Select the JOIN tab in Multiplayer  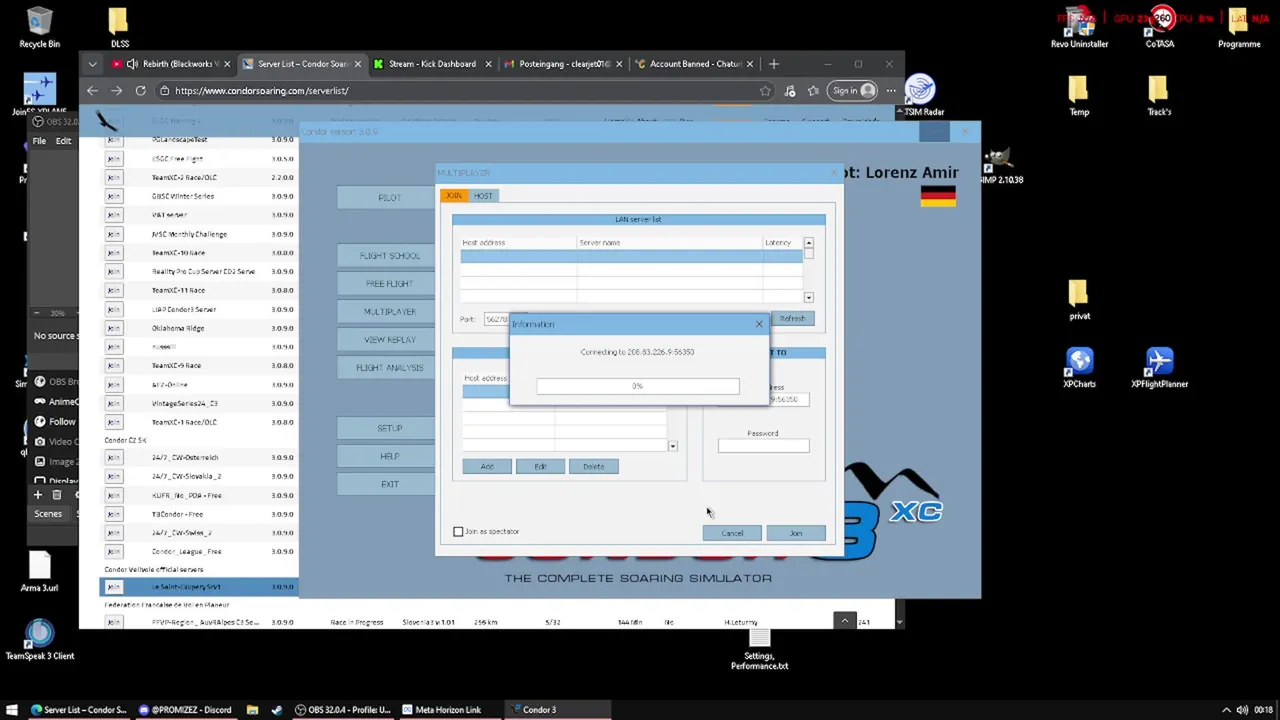(454, 196)
